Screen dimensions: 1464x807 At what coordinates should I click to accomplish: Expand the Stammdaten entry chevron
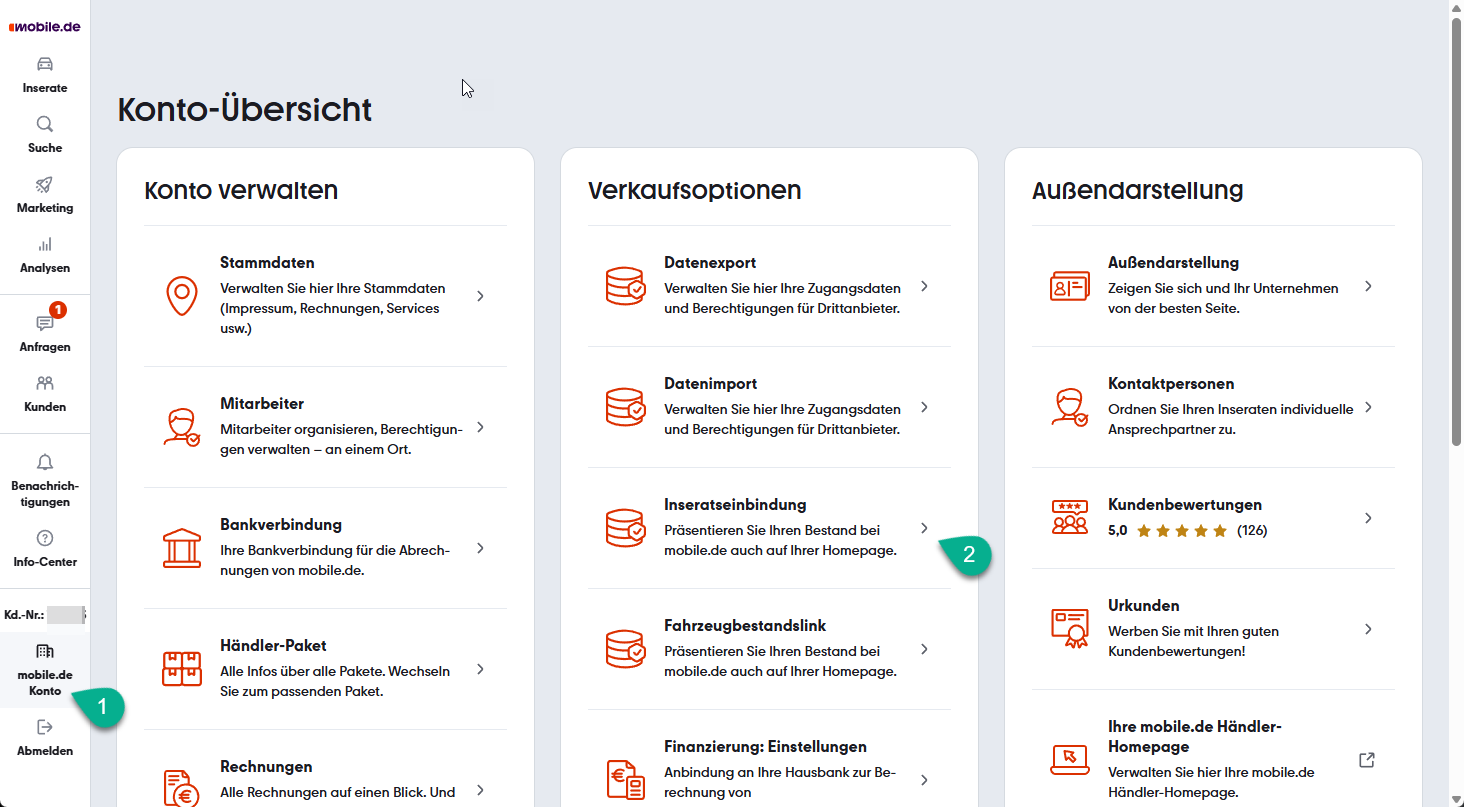point(480,296)
